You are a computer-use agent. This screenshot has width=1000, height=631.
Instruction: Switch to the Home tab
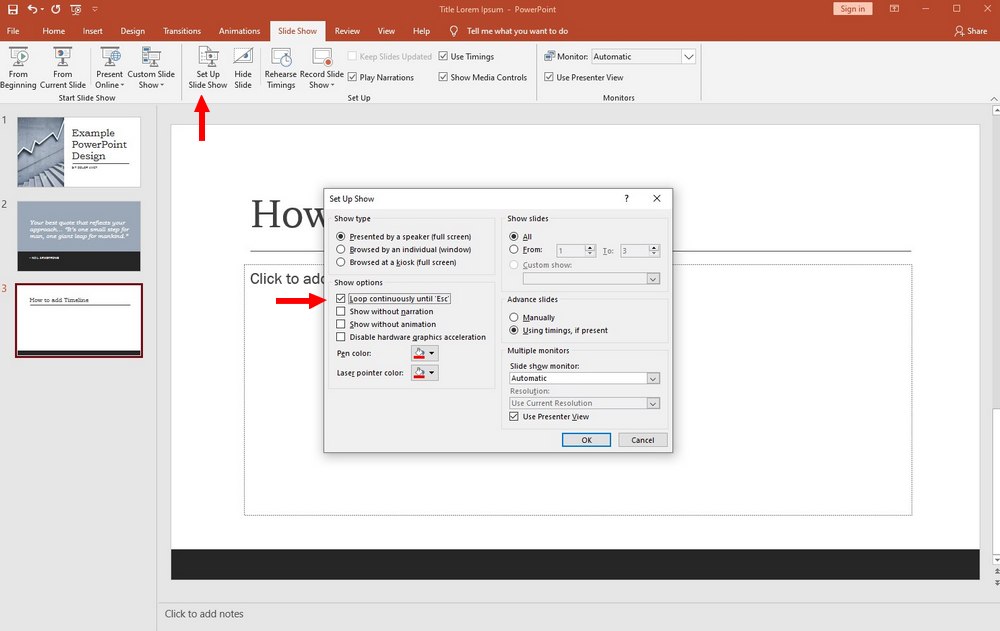pyautogui.click(x=54, y=31)
